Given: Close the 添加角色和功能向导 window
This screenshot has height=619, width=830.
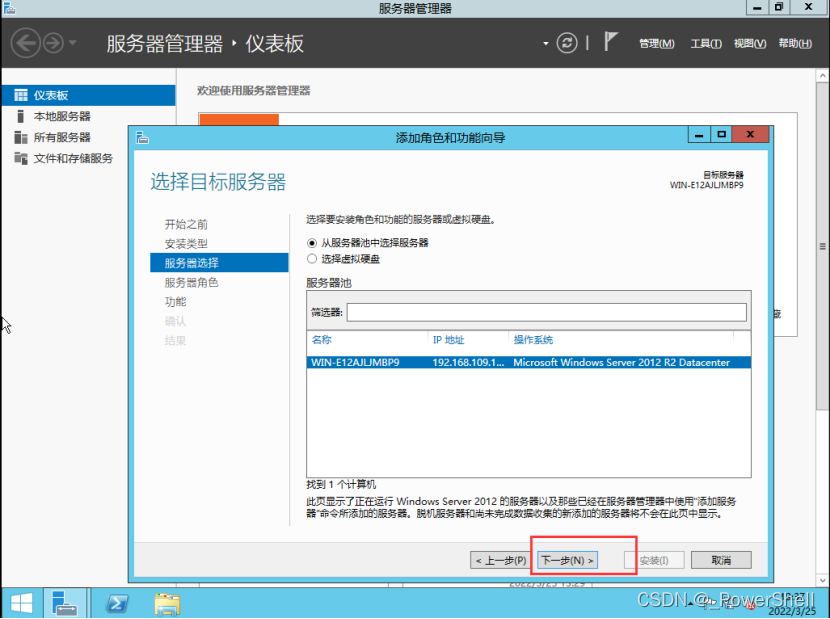Looking at the screenshot, I should pyautogui.click(x=750, y=135).
